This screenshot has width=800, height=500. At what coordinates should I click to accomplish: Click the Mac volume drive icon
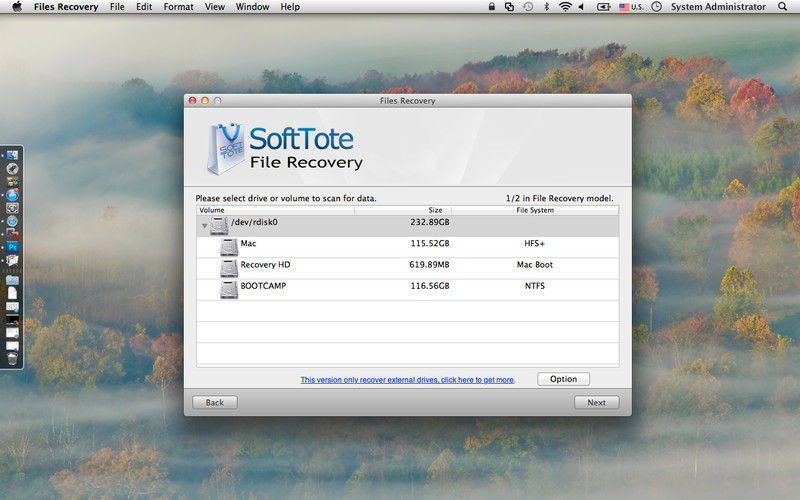pyautogui.click(x=229, y=247)
